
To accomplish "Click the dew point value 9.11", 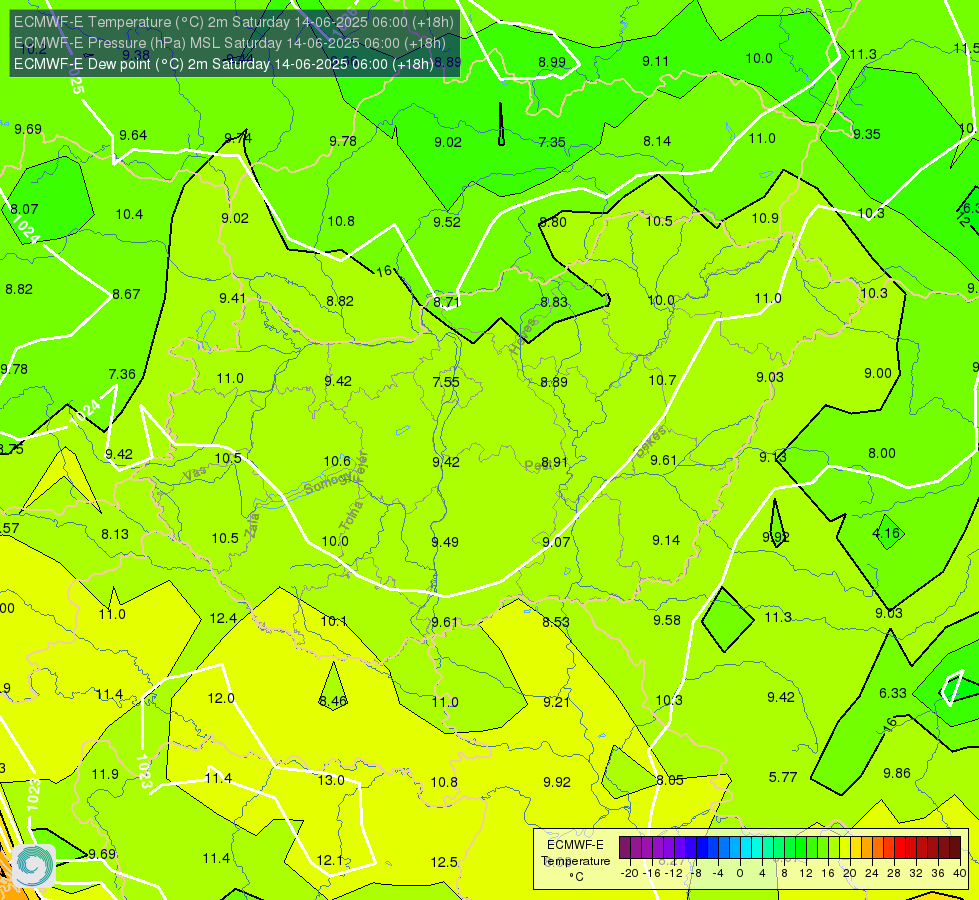I will [x=656, y=61].
